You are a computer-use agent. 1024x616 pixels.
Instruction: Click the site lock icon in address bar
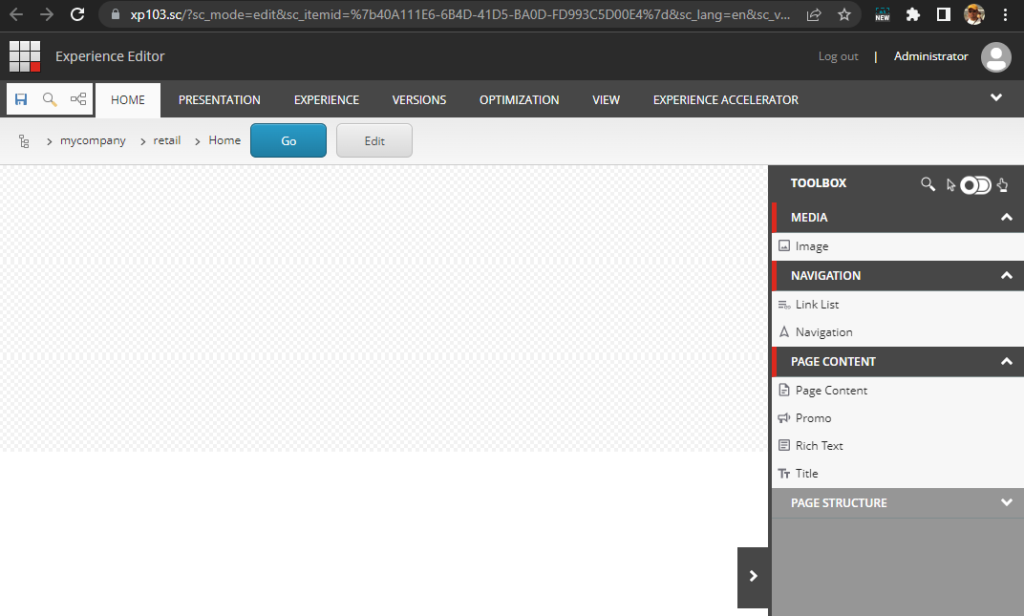click(116, 14)
